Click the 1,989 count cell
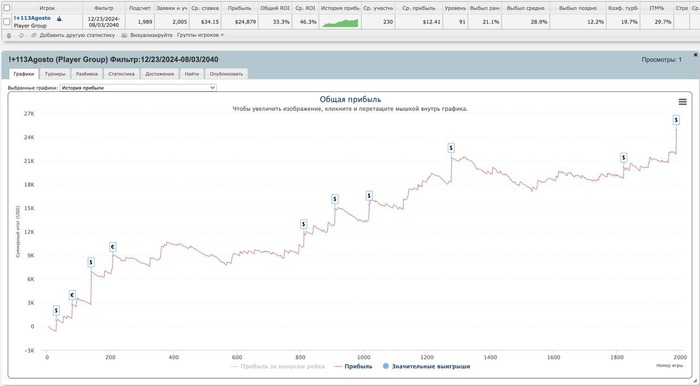700x386 pixels. click(x=140, y=22)
